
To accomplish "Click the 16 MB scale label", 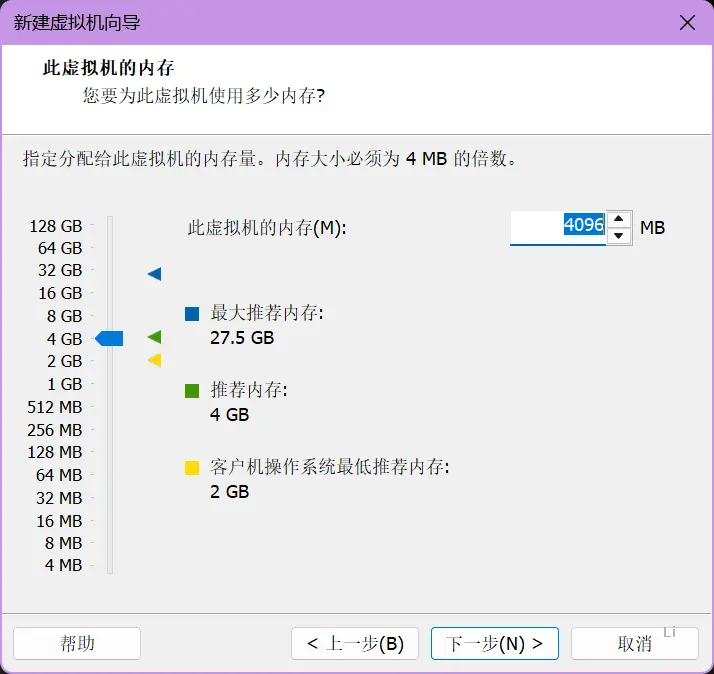I will (x=59, y=521).
